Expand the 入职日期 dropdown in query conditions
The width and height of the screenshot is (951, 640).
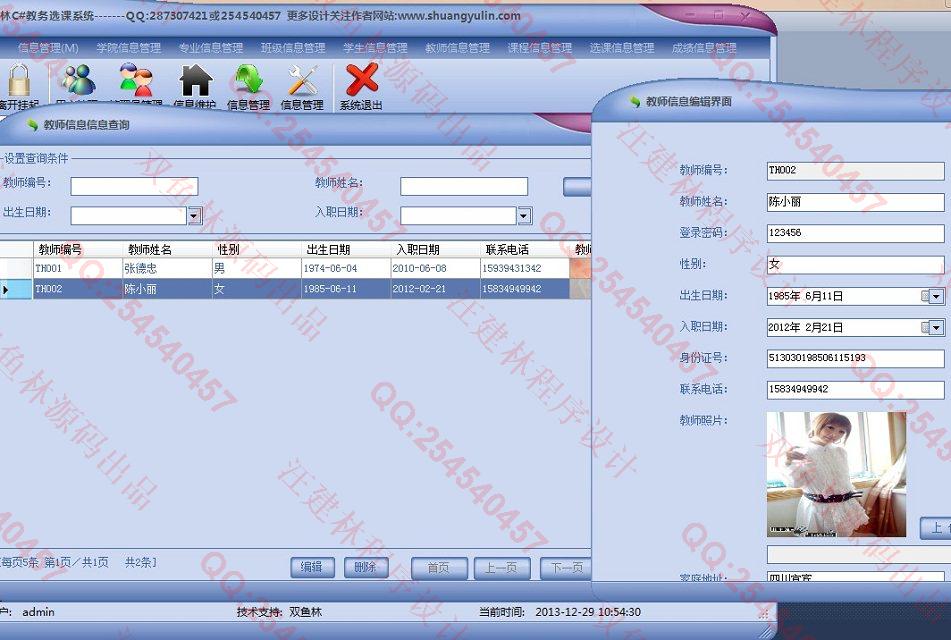[x=524, y=215]
